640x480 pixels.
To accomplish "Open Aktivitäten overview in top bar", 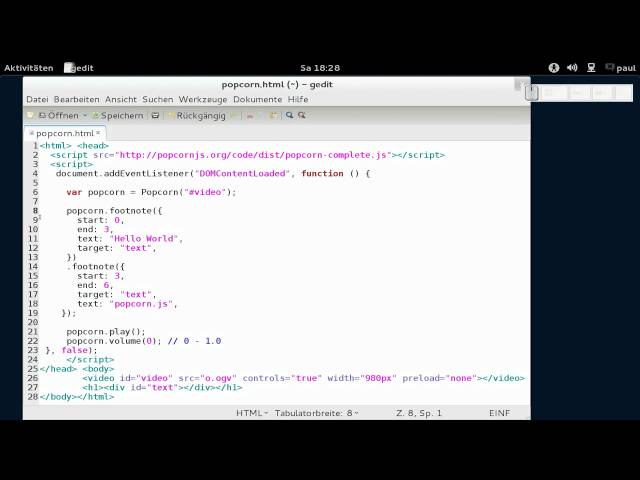I will coord(29,68).
